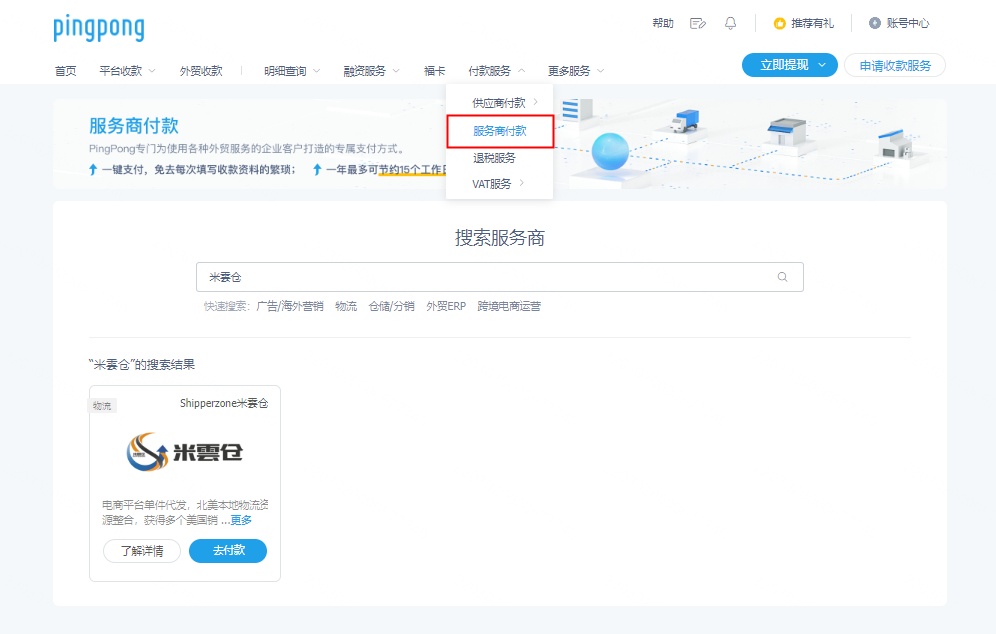Click the 服务商付款 page heading
996x634 pixels.
[133, 126]
